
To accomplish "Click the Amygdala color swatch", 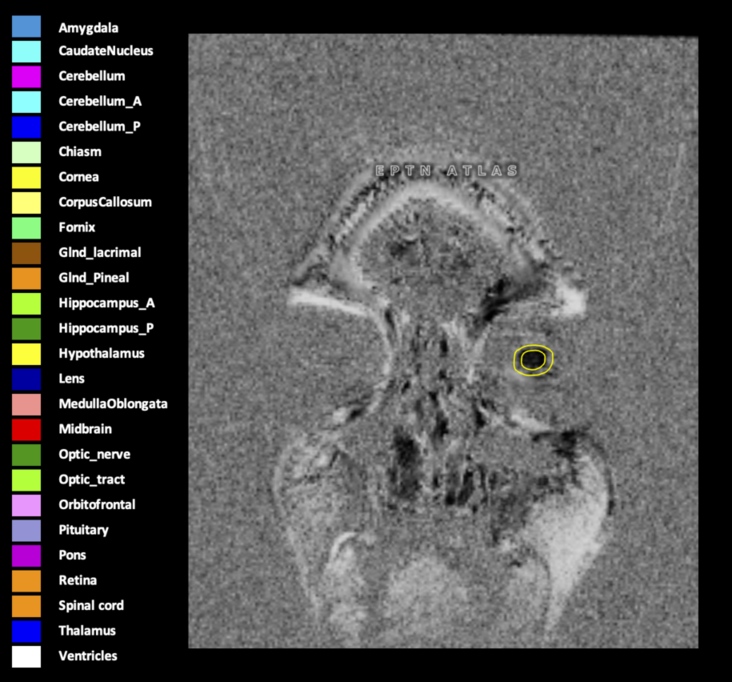I will click(26, 27).
